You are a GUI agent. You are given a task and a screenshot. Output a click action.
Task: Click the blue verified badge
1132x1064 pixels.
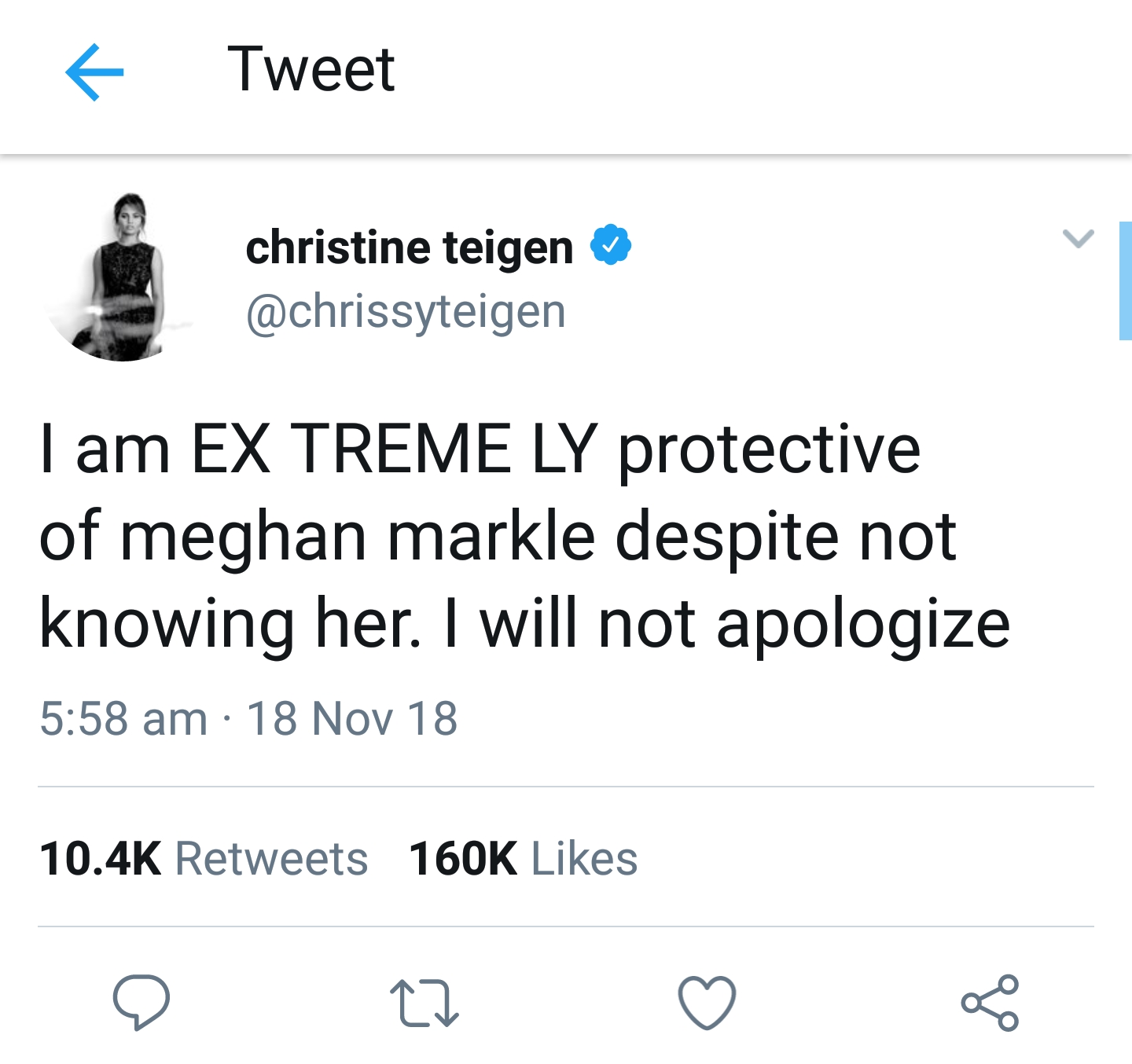pyautogui.click(x=611, y=245)
